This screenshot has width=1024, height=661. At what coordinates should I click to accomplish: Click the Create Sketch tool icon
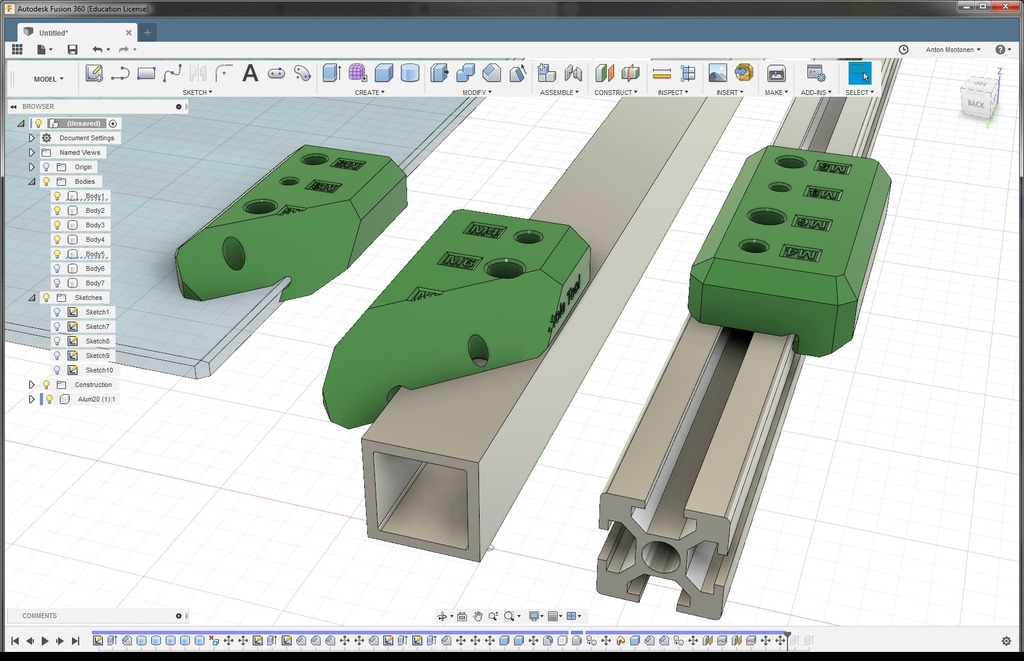94,73
